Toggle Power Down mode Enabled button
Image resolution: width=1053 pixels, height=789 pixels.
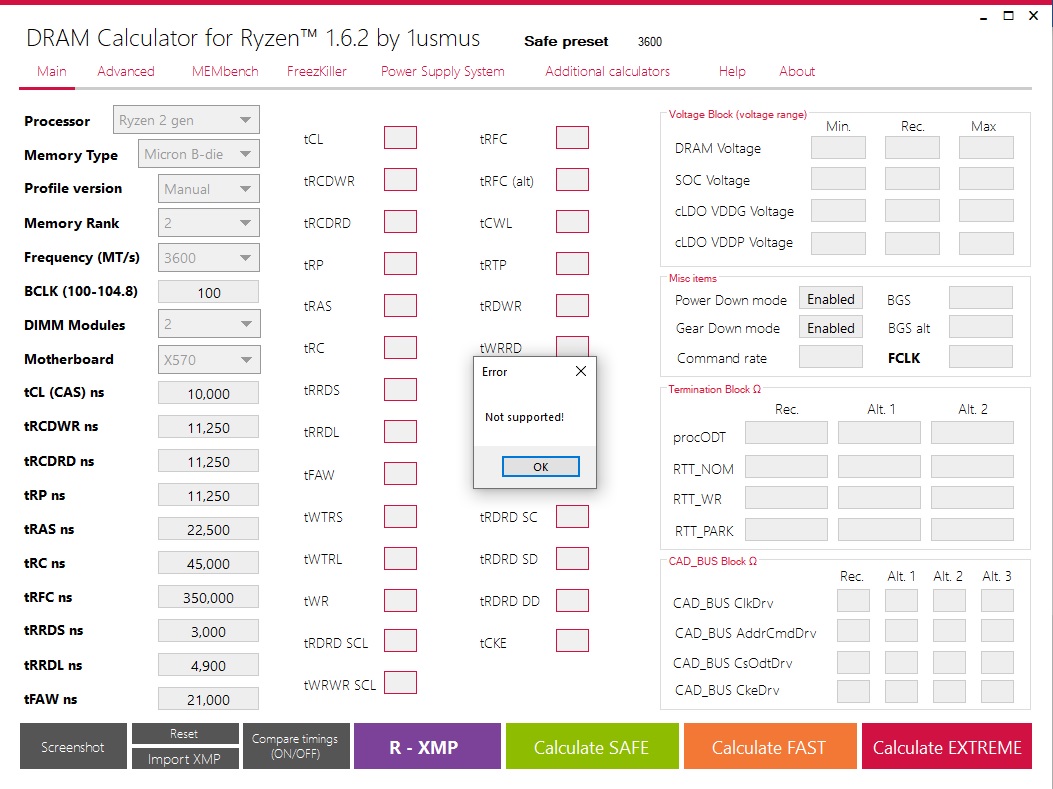[831, 299]
